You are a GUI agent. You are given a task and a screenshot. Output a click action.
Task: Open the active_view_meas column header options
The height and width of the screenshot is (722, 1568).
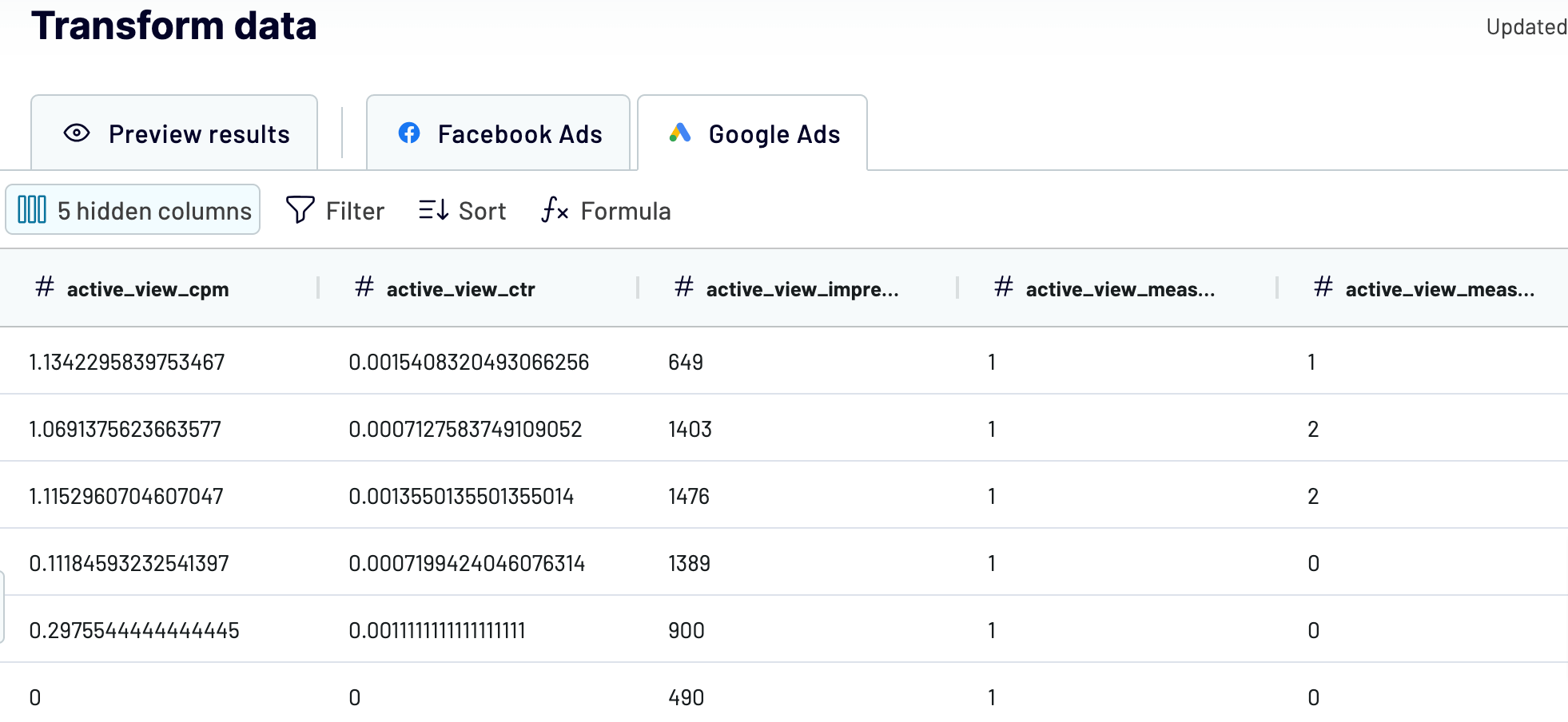[1121, 289]
